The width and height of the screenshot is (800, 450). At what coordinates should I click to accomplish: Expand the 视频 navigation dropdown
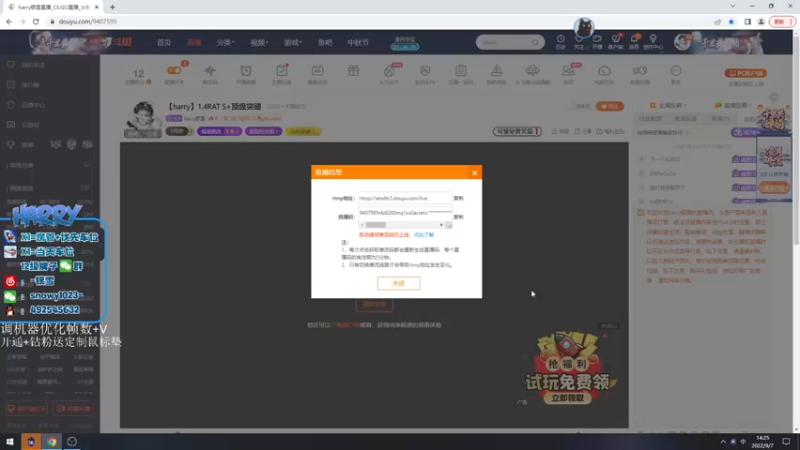259,42
